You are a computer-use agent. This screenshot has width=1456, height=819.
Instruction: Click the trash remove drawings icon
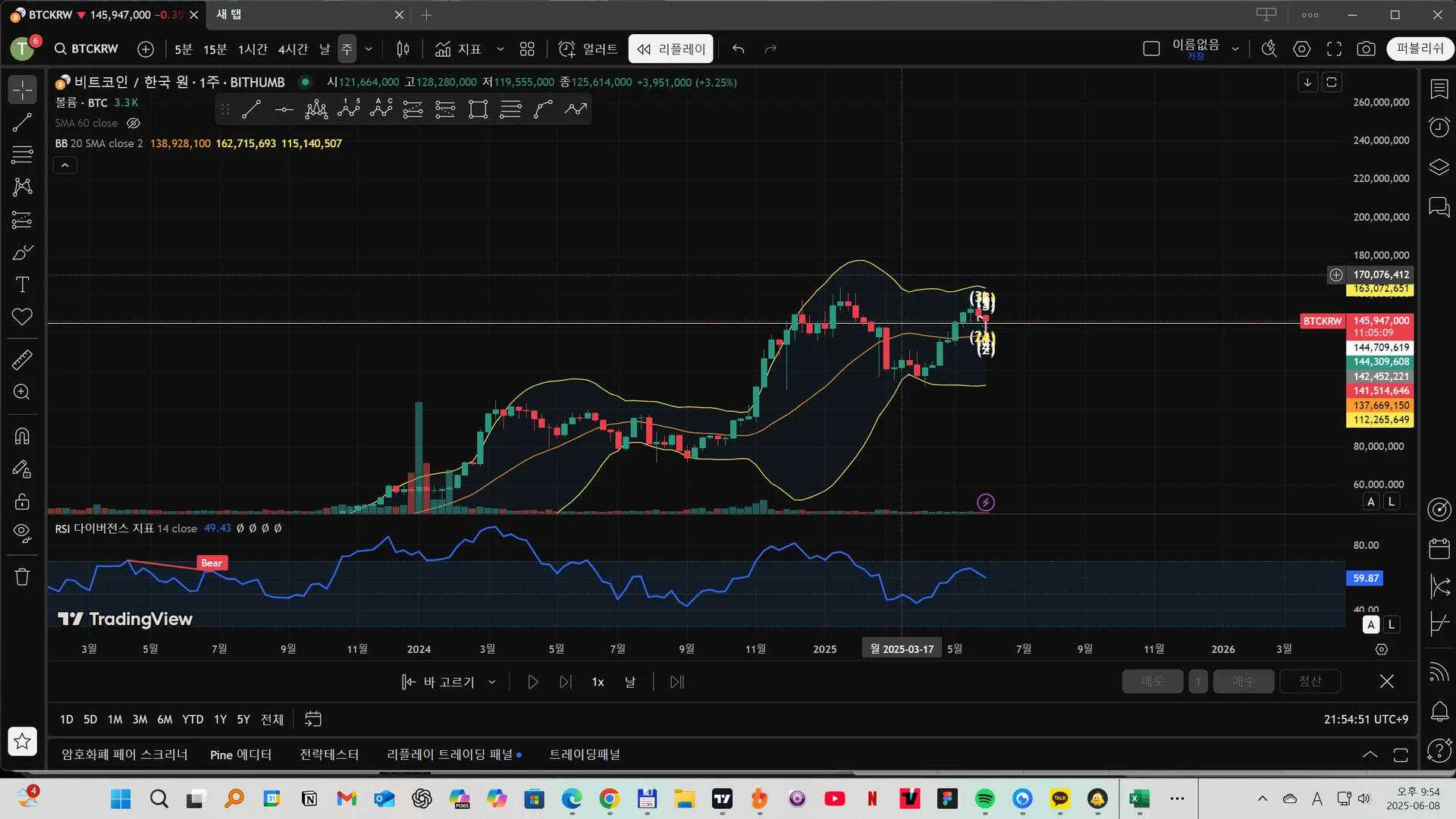[23, 577]
